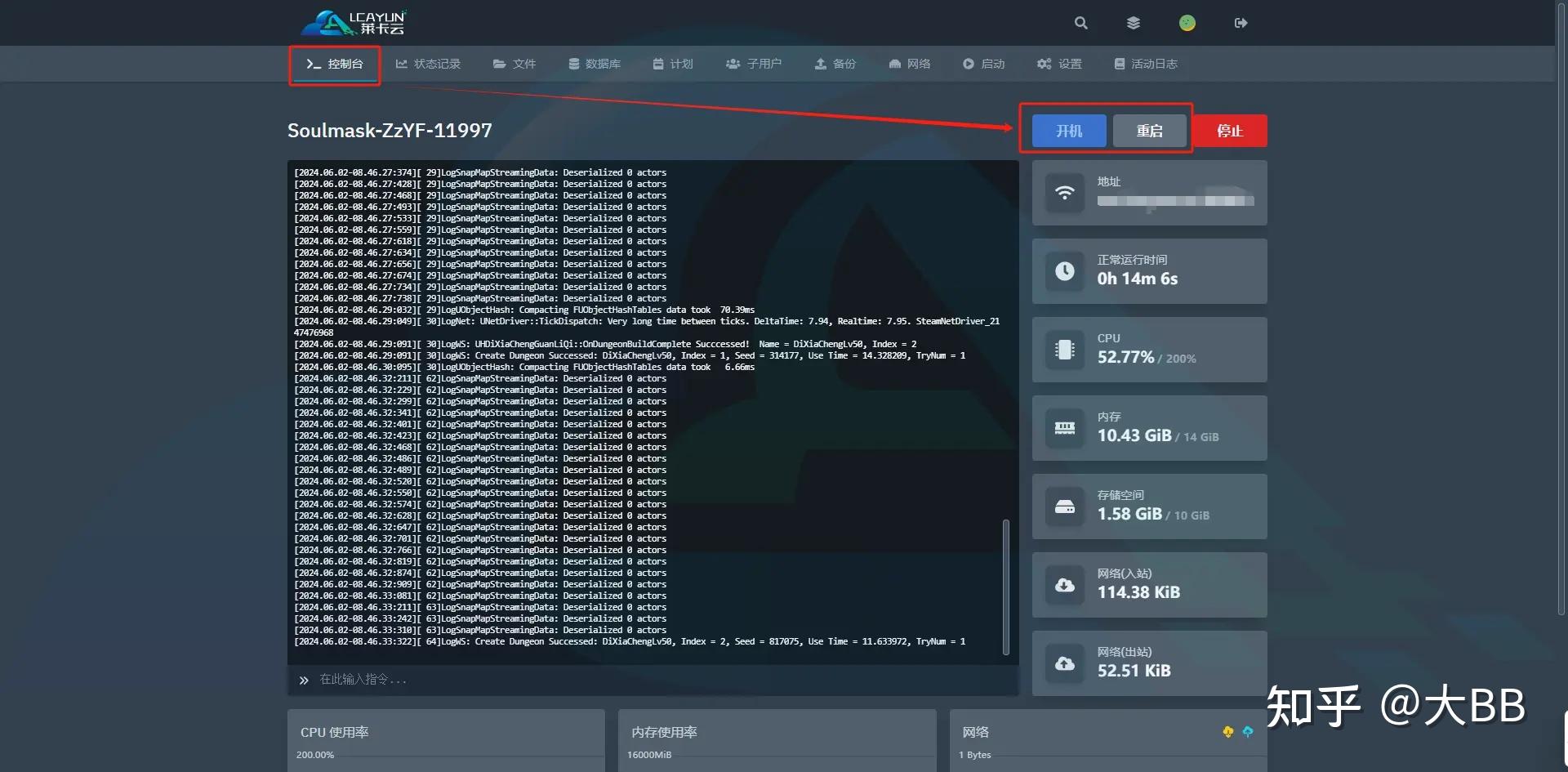This screenshot has width=1568, height=772.
Task: Go to the 备份 backup tab
Action: [835, 64]
